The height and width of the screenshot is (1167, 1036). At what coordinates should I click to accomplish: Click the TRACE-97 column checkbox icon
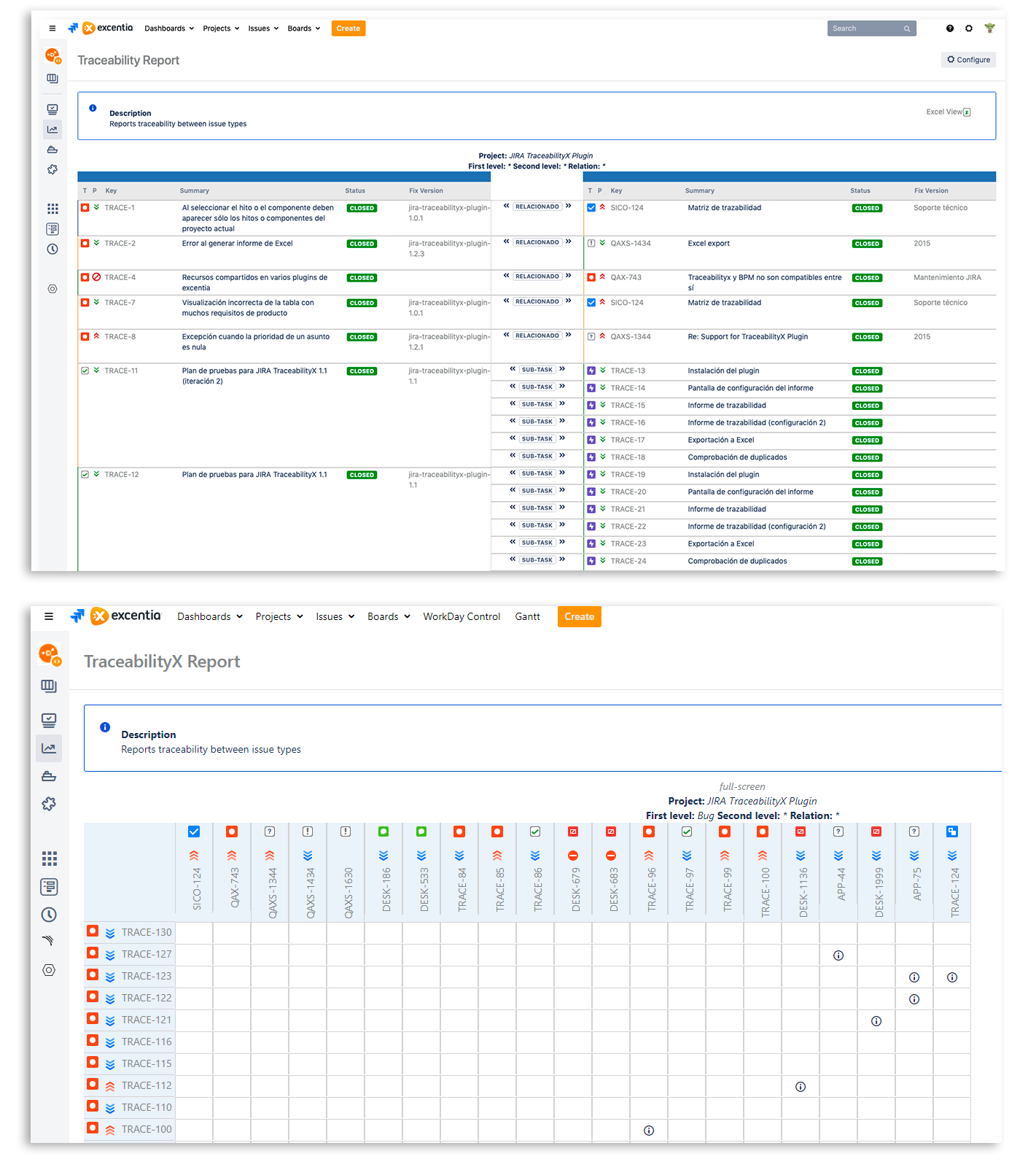click(687, 831)
